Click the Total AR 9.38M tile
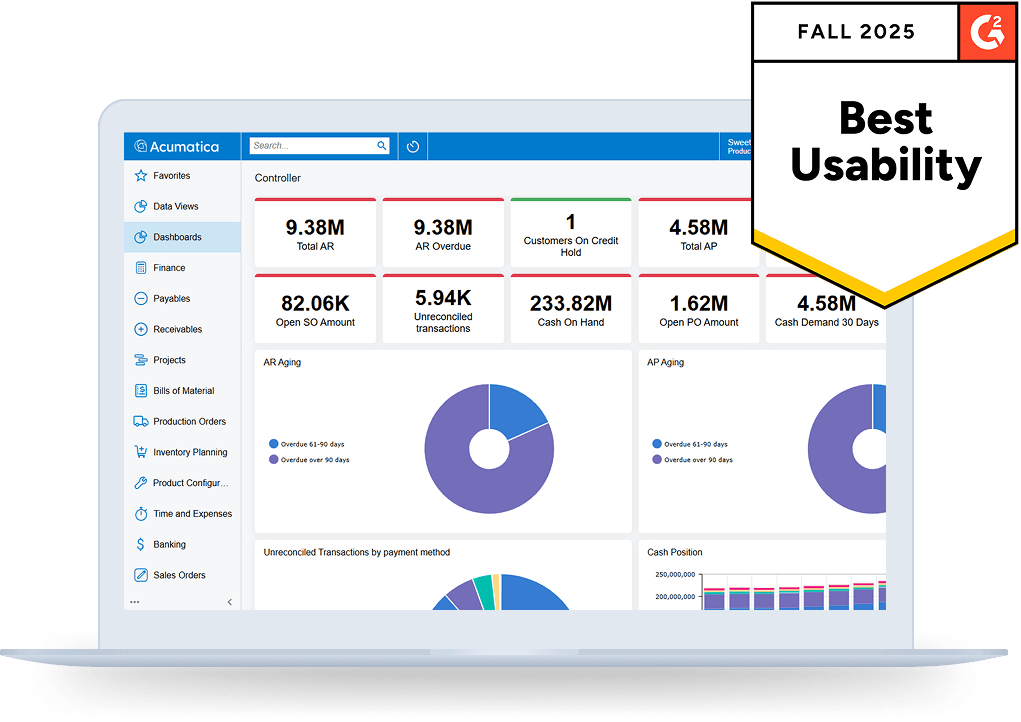Screen dimensions: 1021x722 pos(315,234)
